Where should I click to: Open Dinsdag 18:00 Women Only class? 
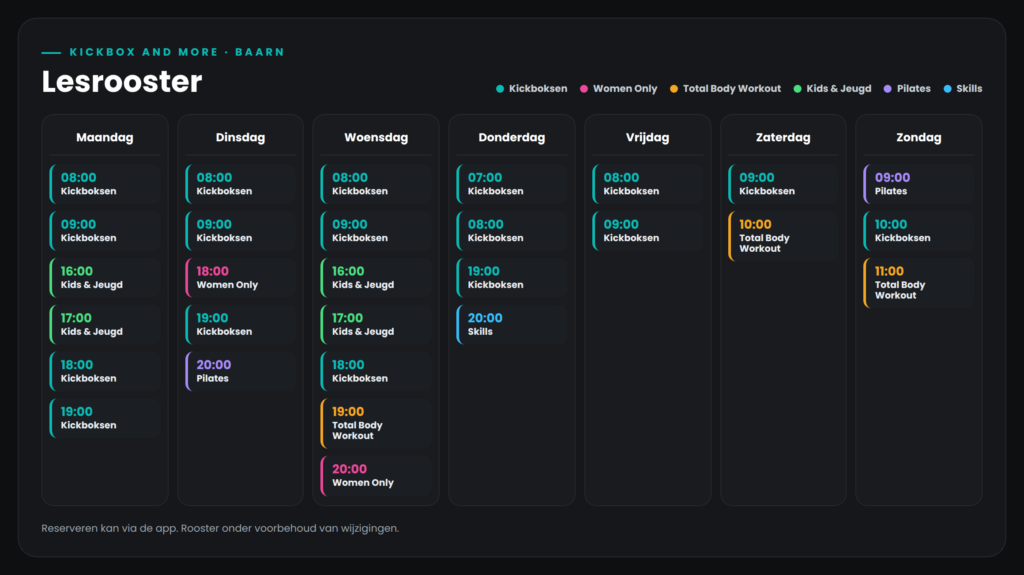[x=240, y=278]
